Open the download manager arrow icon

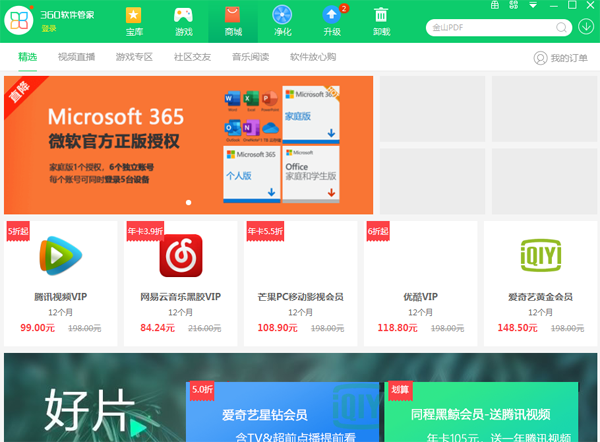pyautogui.click(x=586, y=27)
